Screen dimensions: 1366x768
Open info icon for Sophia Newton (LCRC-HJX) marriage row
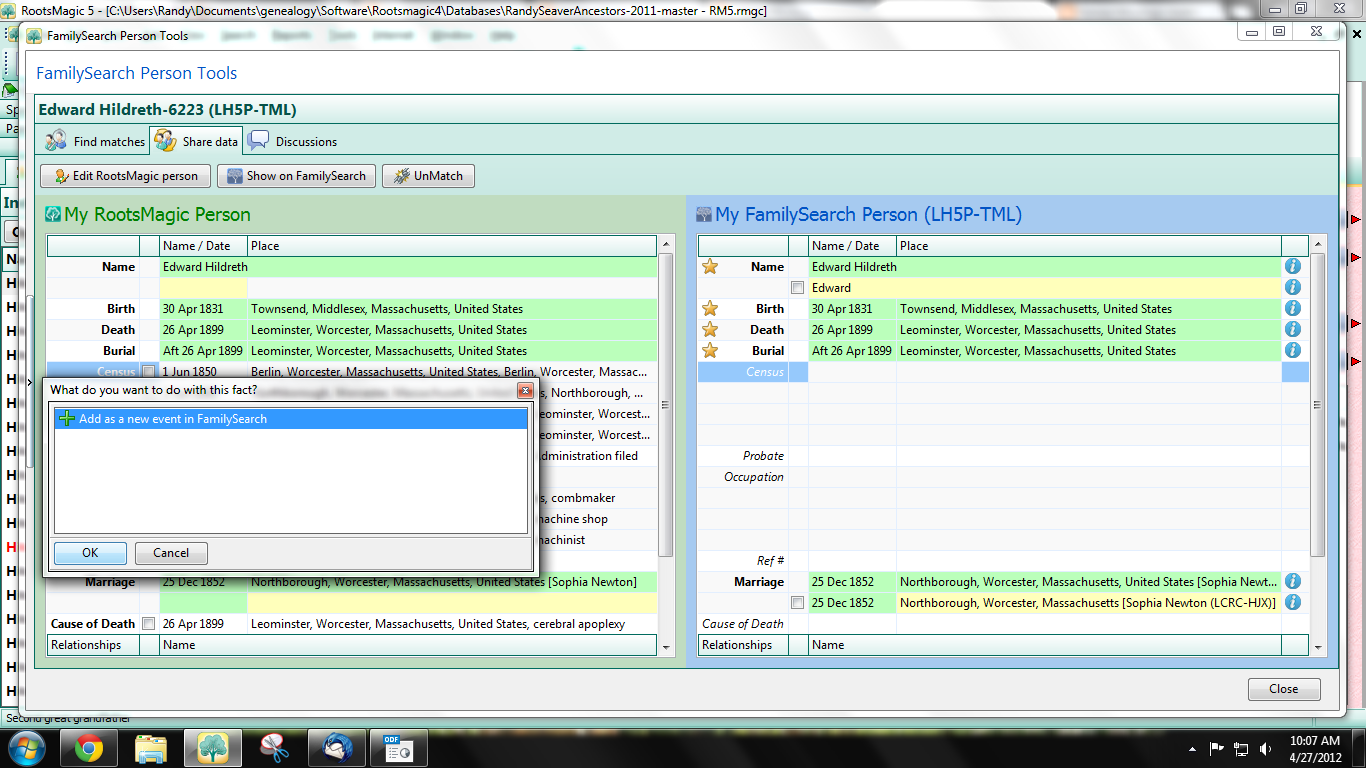coord(1293,603)
